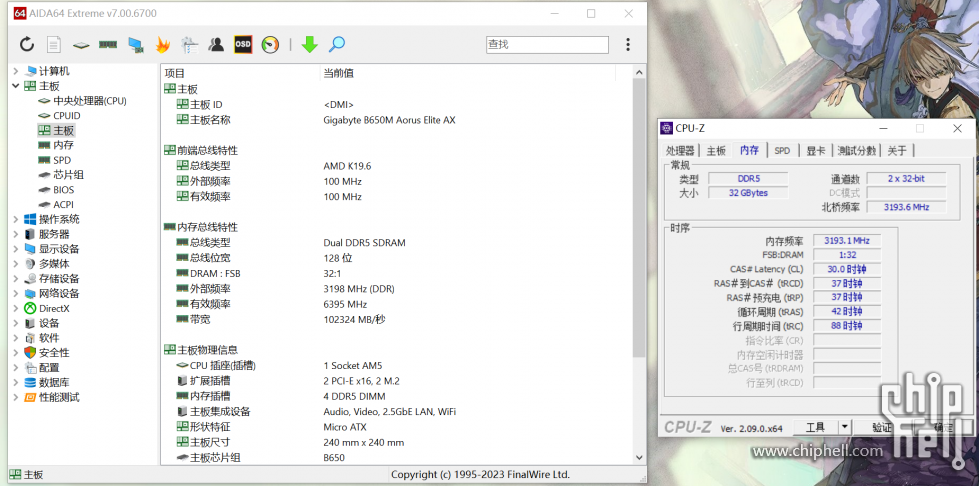The height and width of the screenshot is (486, 979).
Task: Switch to 測試分數 tab in CPU-Z
Action: [857, 151]
